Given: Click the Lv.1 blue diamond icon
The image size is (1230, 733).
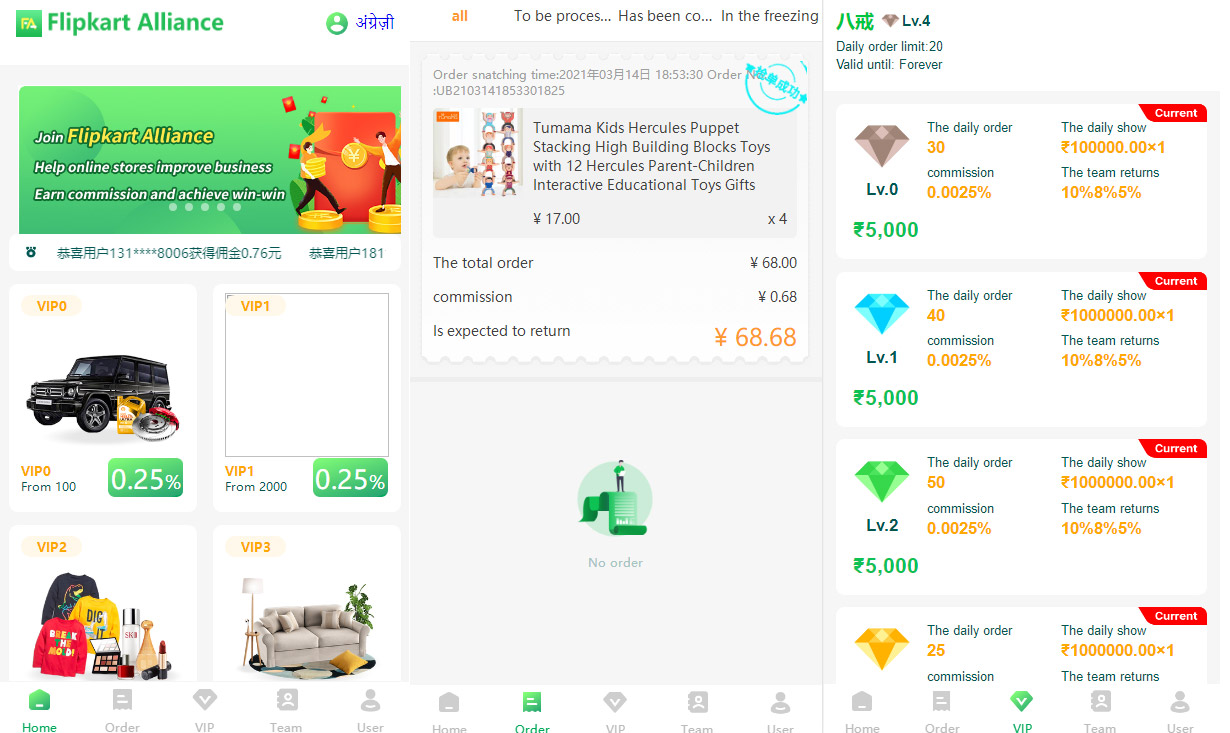Looking at the screenshot, I should tap(882, 315).
